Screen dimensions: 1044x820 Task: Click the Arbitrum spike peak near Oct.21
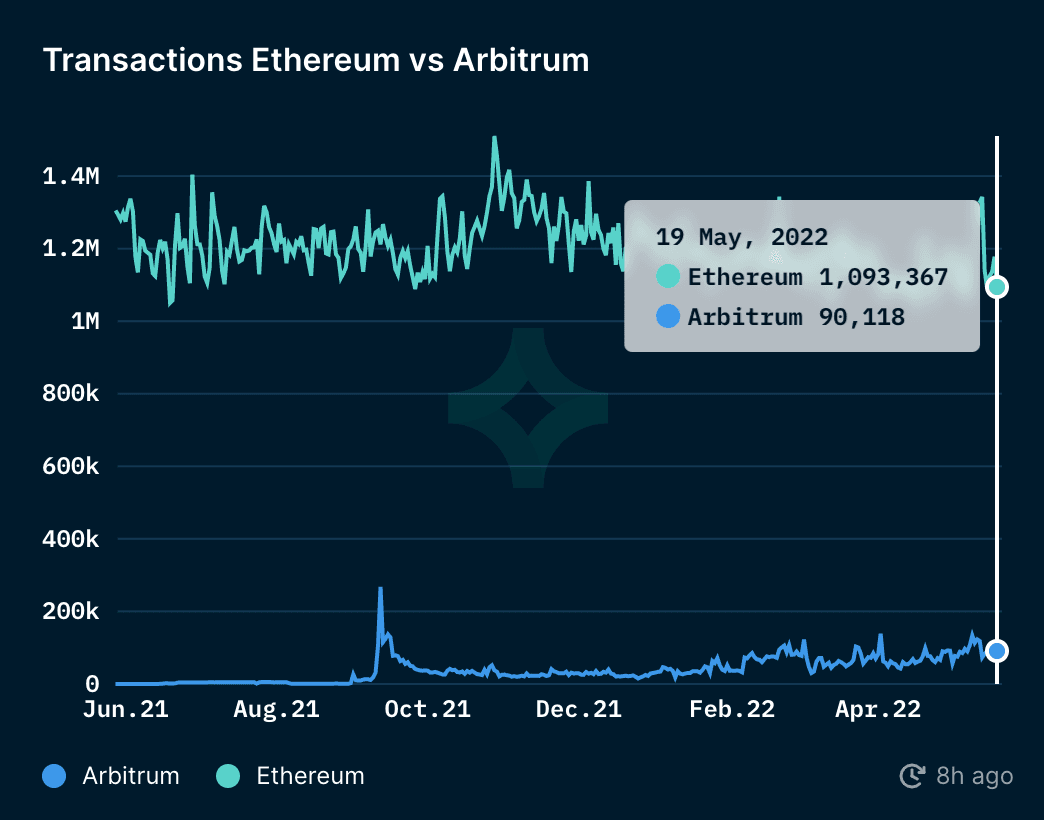[x=380, y=589]
